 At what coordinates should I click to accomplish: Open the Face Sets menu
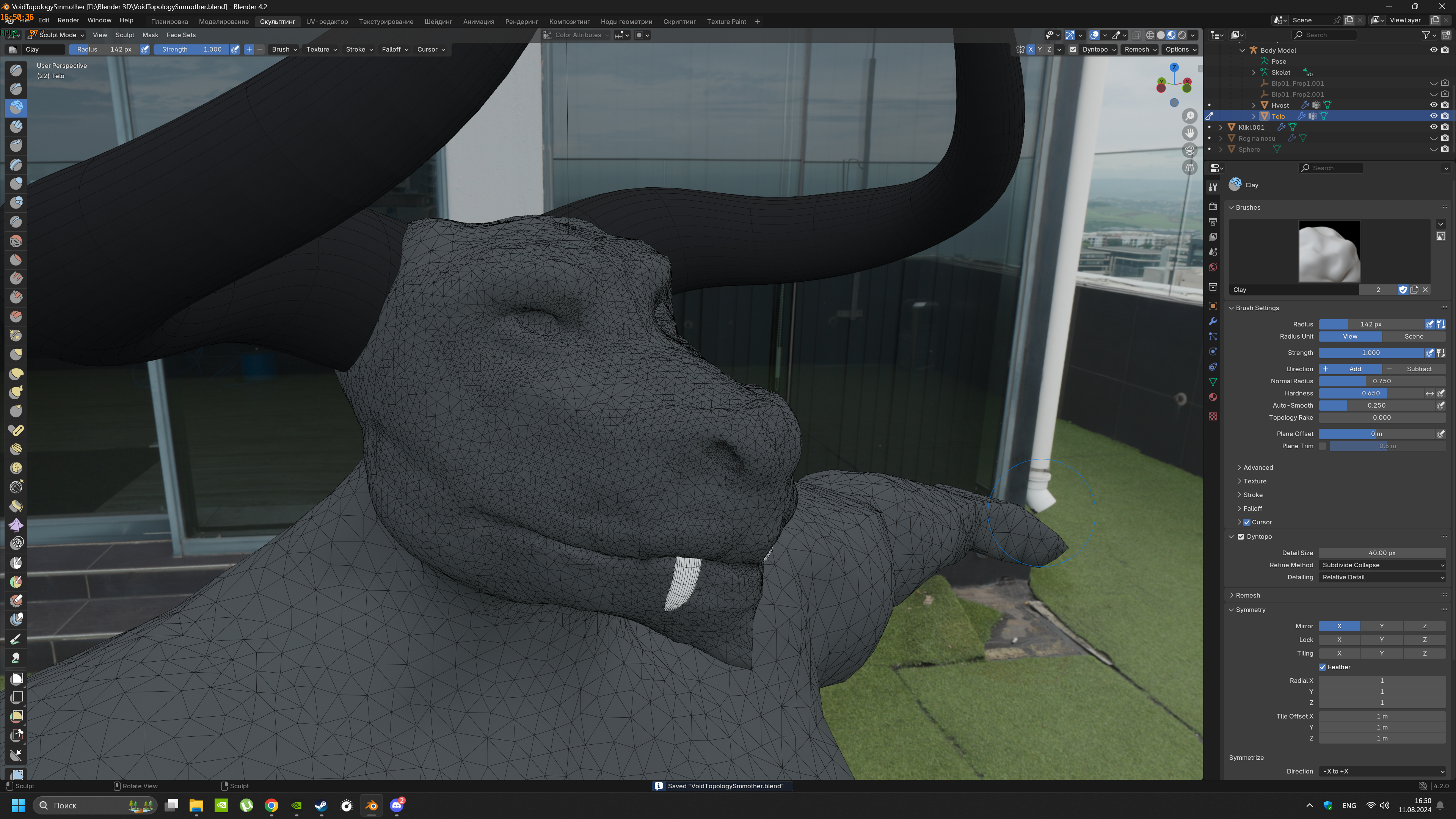181,35
